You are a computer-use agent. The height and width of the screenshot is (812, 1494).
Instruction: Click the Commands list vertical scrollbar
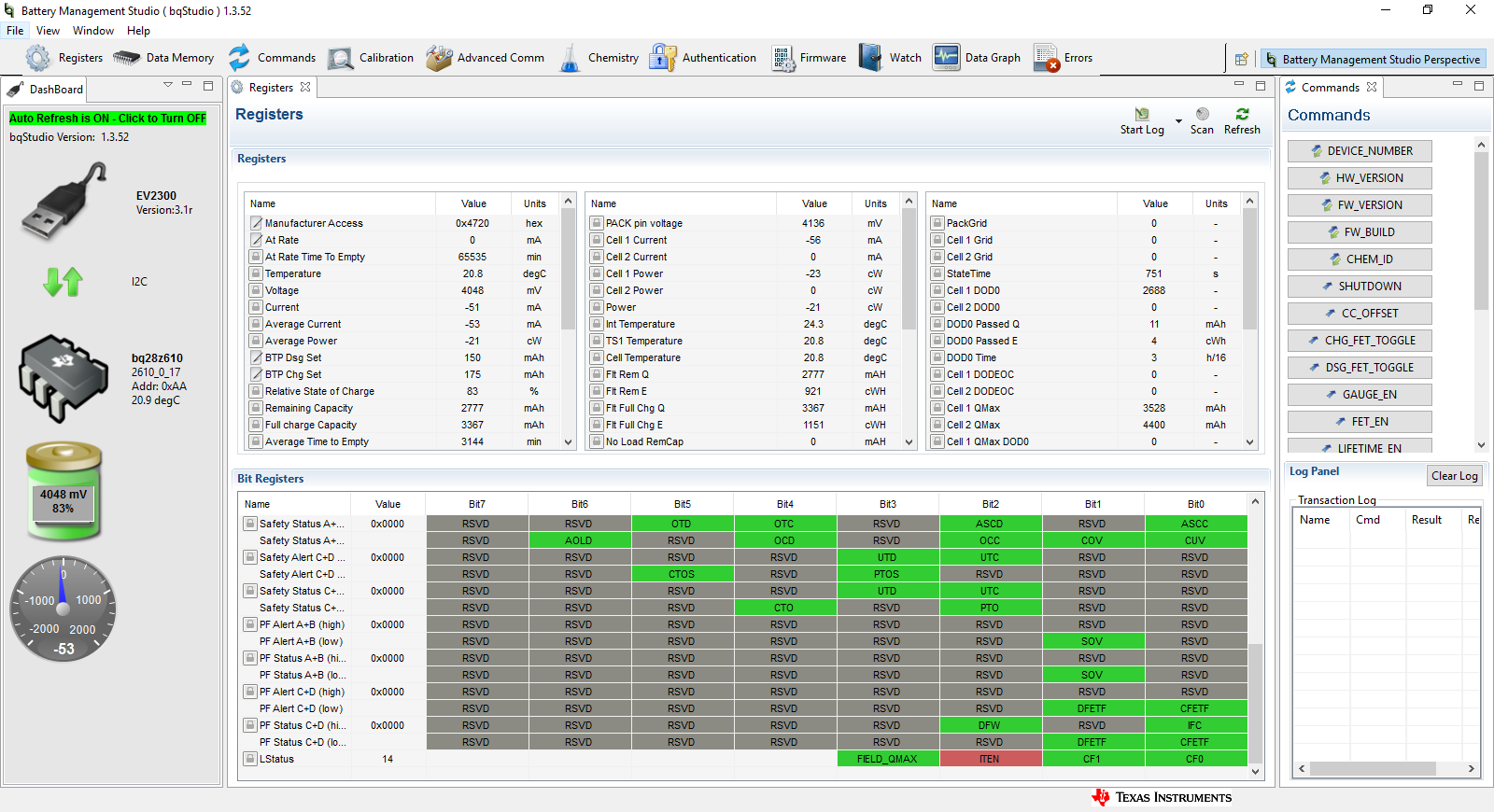click(1481, 233)
